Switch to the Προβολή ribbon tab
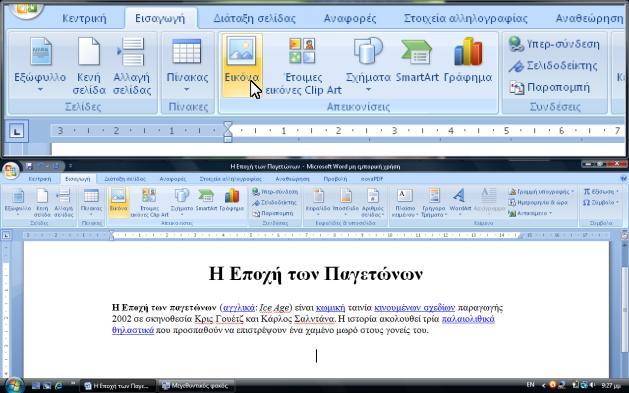This screenshot has height=393, width=629. [335, 179]
